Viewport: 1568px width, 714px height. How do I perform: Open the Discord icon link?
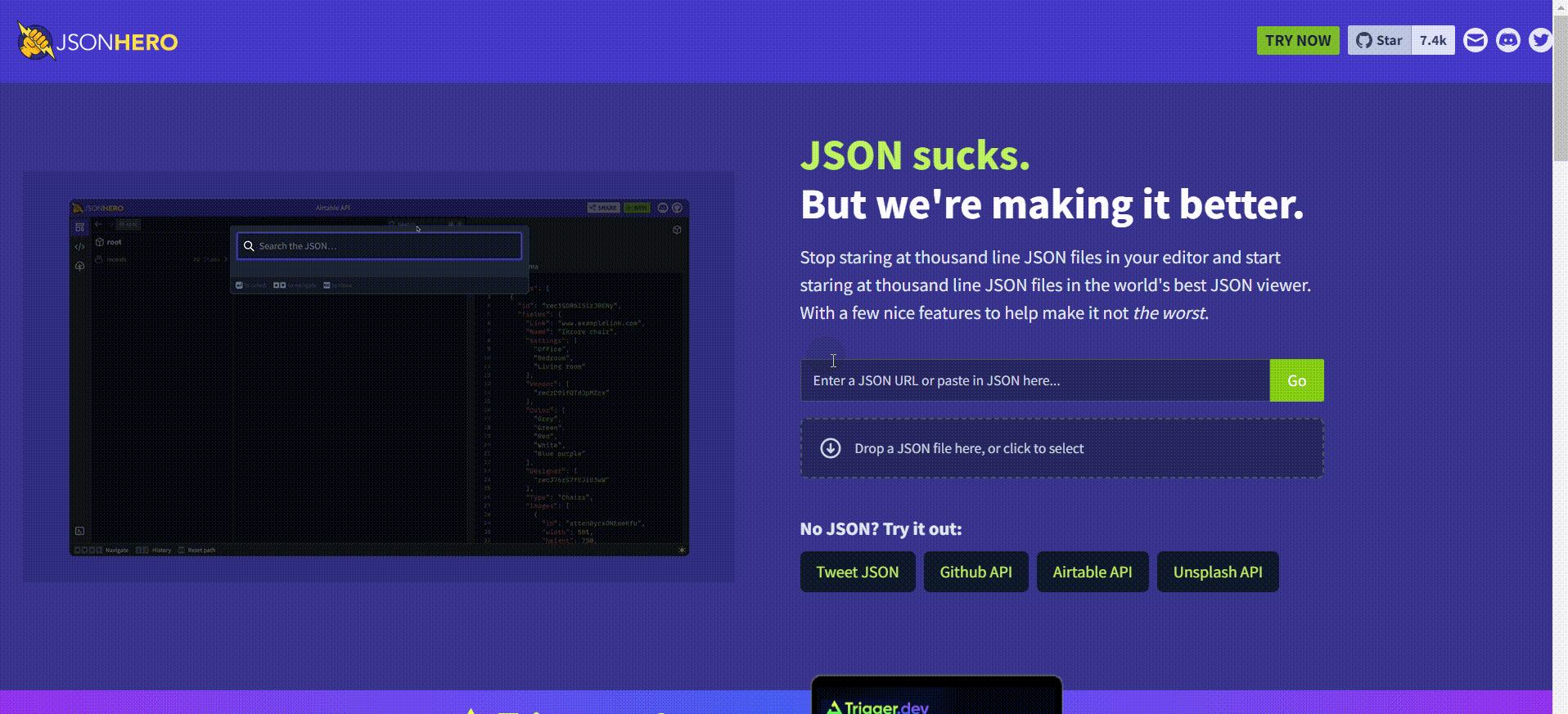tap(1507, 40)
